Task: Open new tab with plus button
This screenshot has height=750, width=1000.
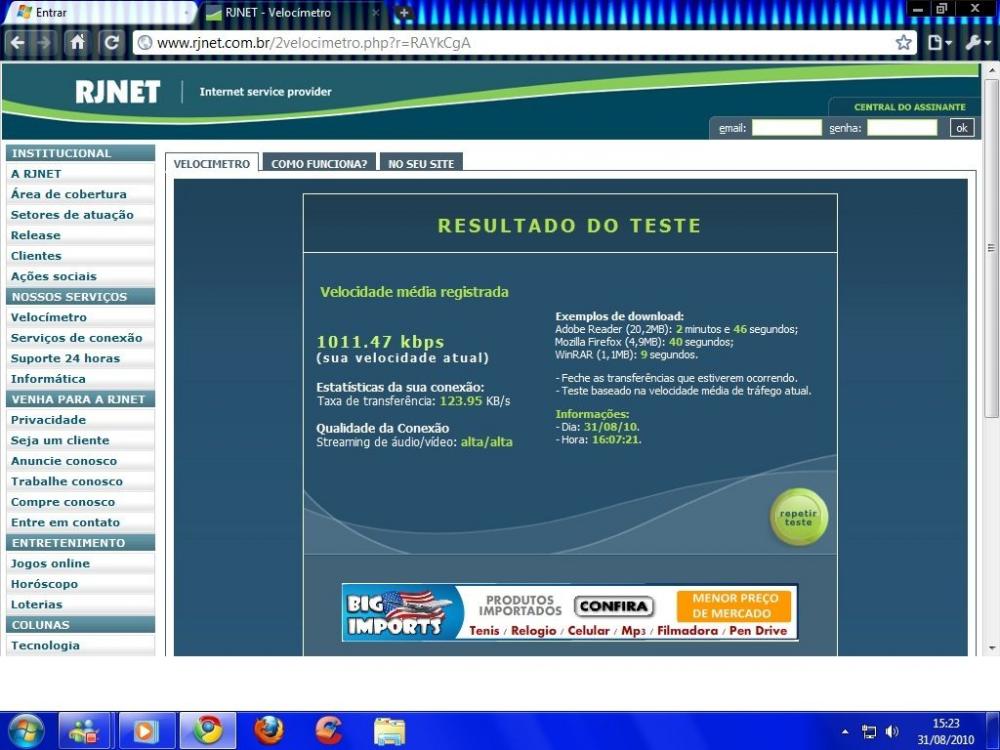Action: 404,13
